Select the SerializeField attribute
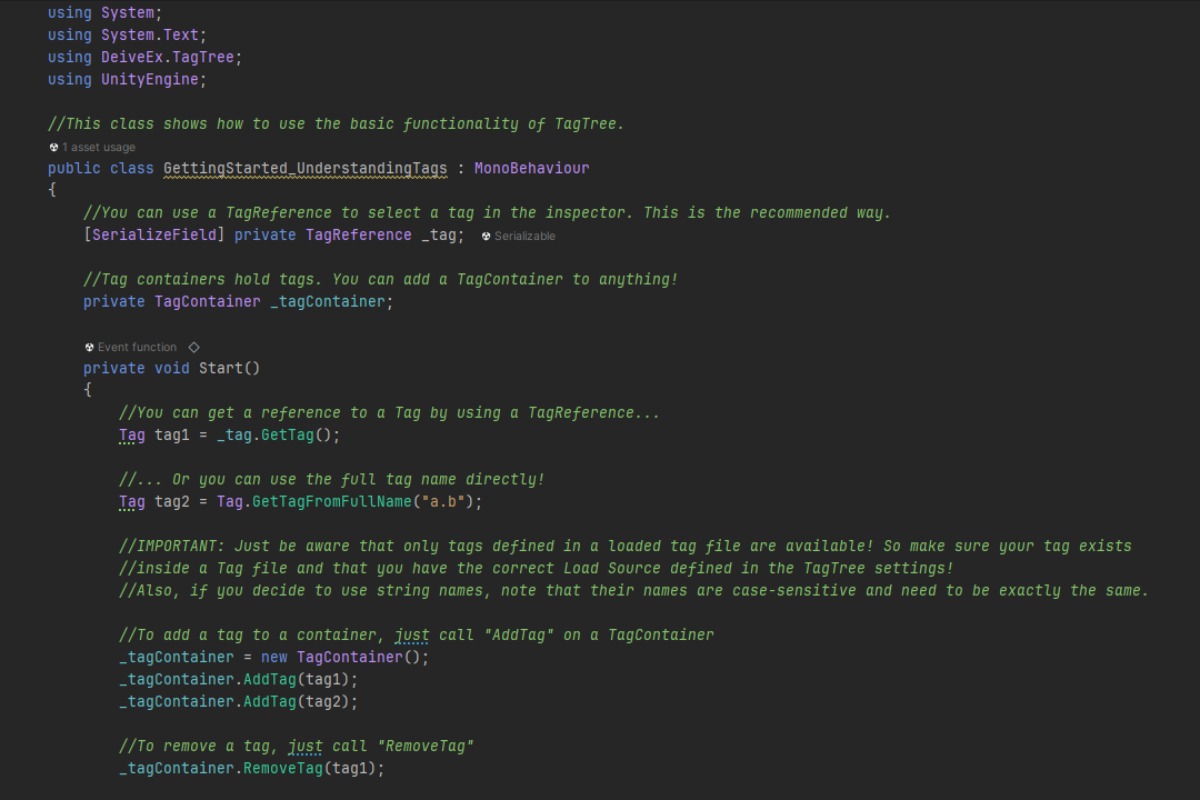Screen dimensions: 1200x800 click(154, 235)
